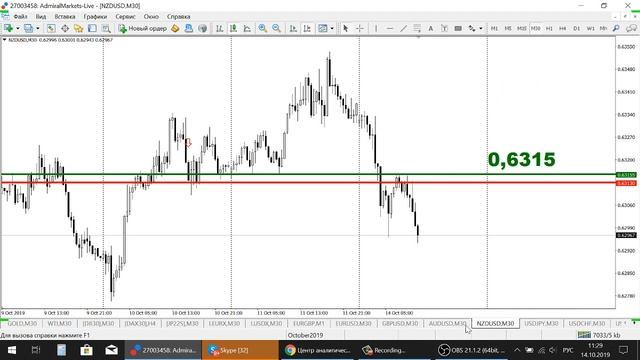Click the Новый ордер button
Viewport: 640px width, 360px height.
click(x=143, y=28)
